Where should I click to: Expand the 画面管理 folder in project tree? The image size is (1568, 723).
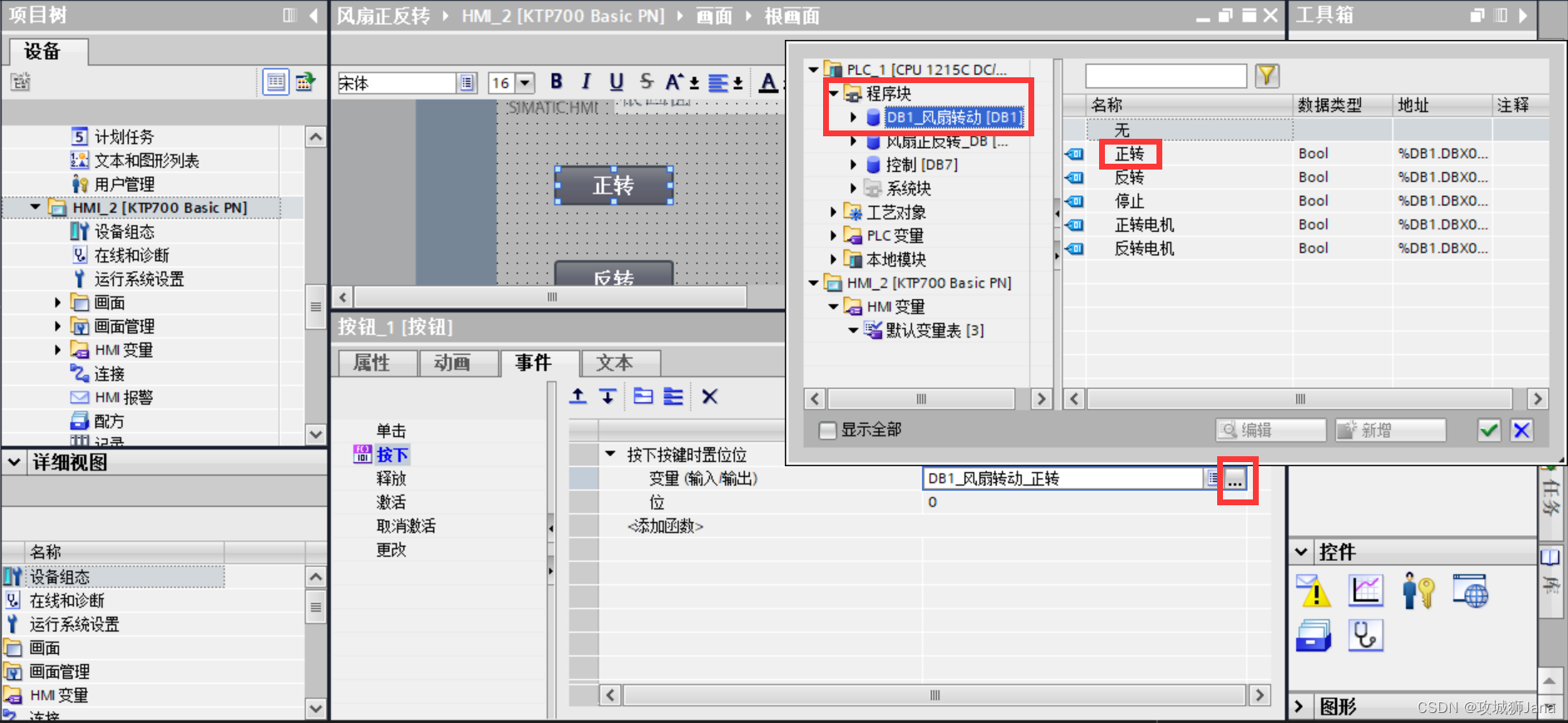pos(57,326)
